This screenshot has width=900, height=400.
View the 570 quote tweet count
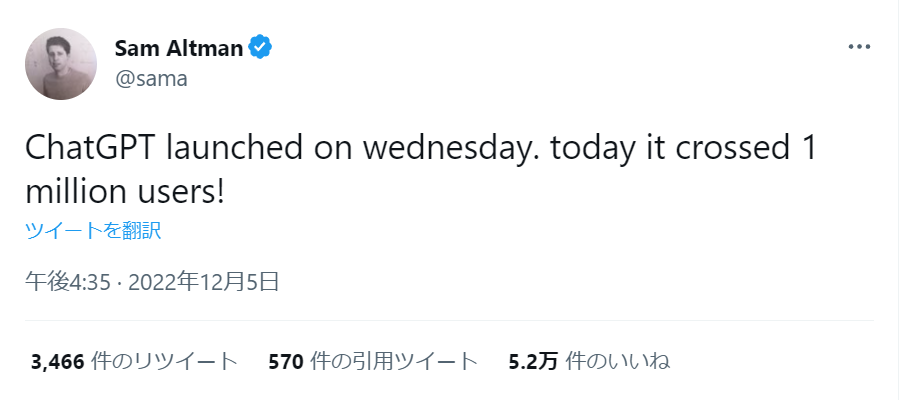coord(285,362)
